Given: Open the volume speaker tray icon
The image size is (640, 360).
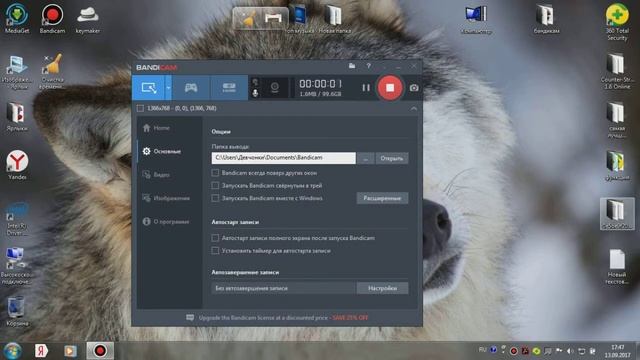Looking at the screenshot, I should 570,351.
